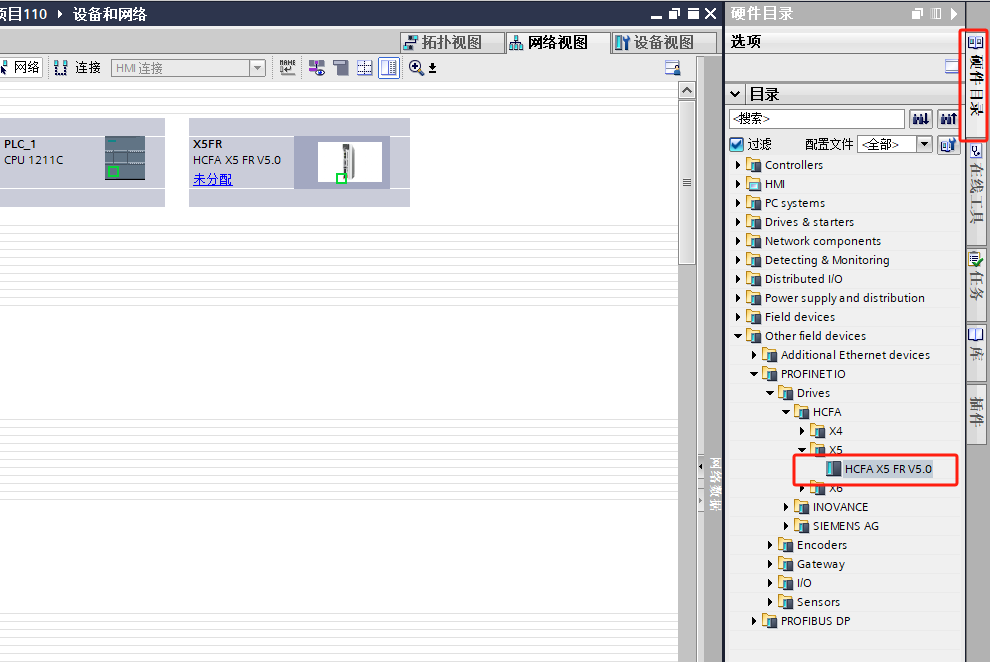This screenshot has width=990, height=662.
Task: Click the green PROFINET port on X5FR
Action: (342, 178)
